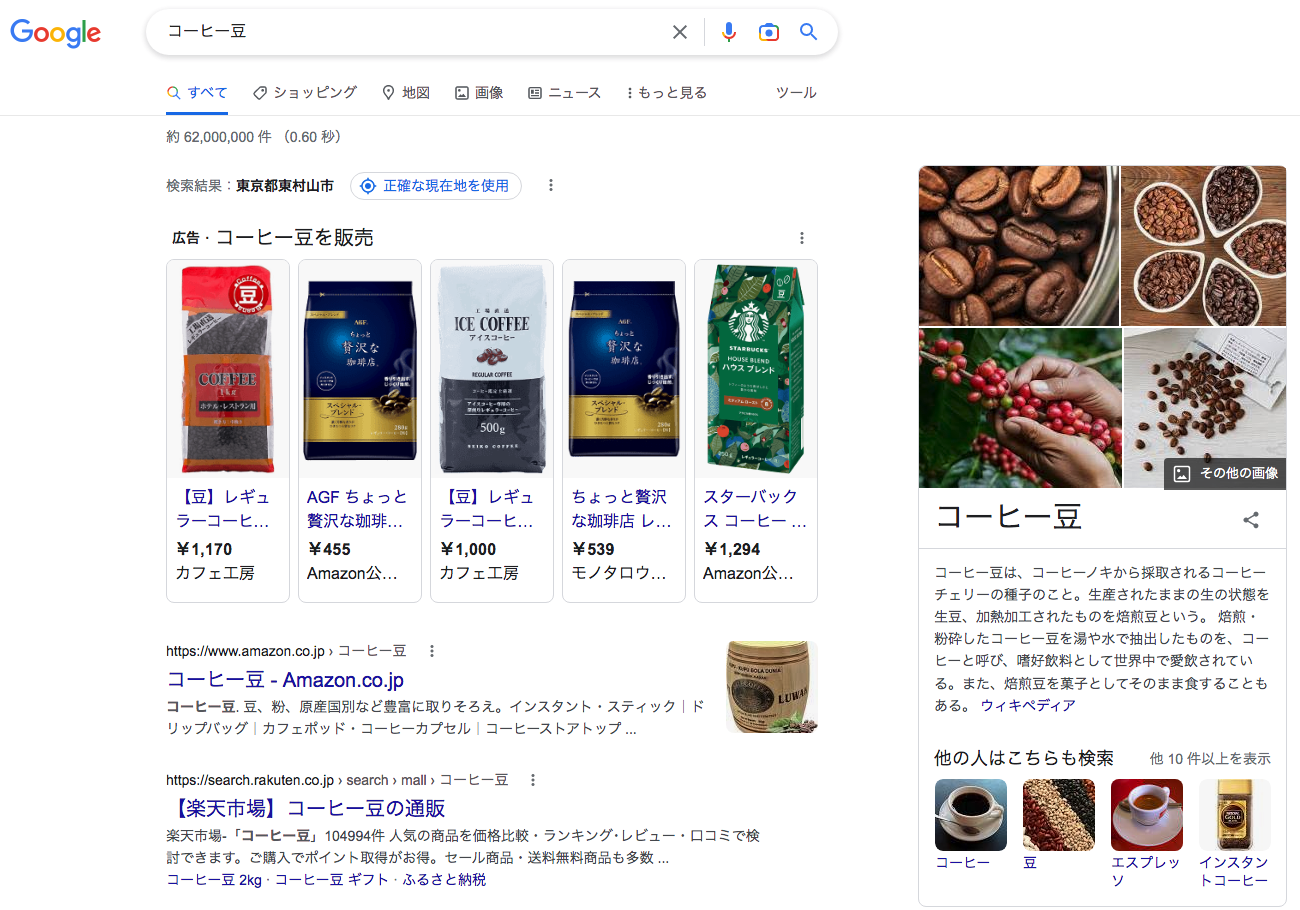
Task: Switch to the 画像 tab
Action: click(x=479, y=93)
